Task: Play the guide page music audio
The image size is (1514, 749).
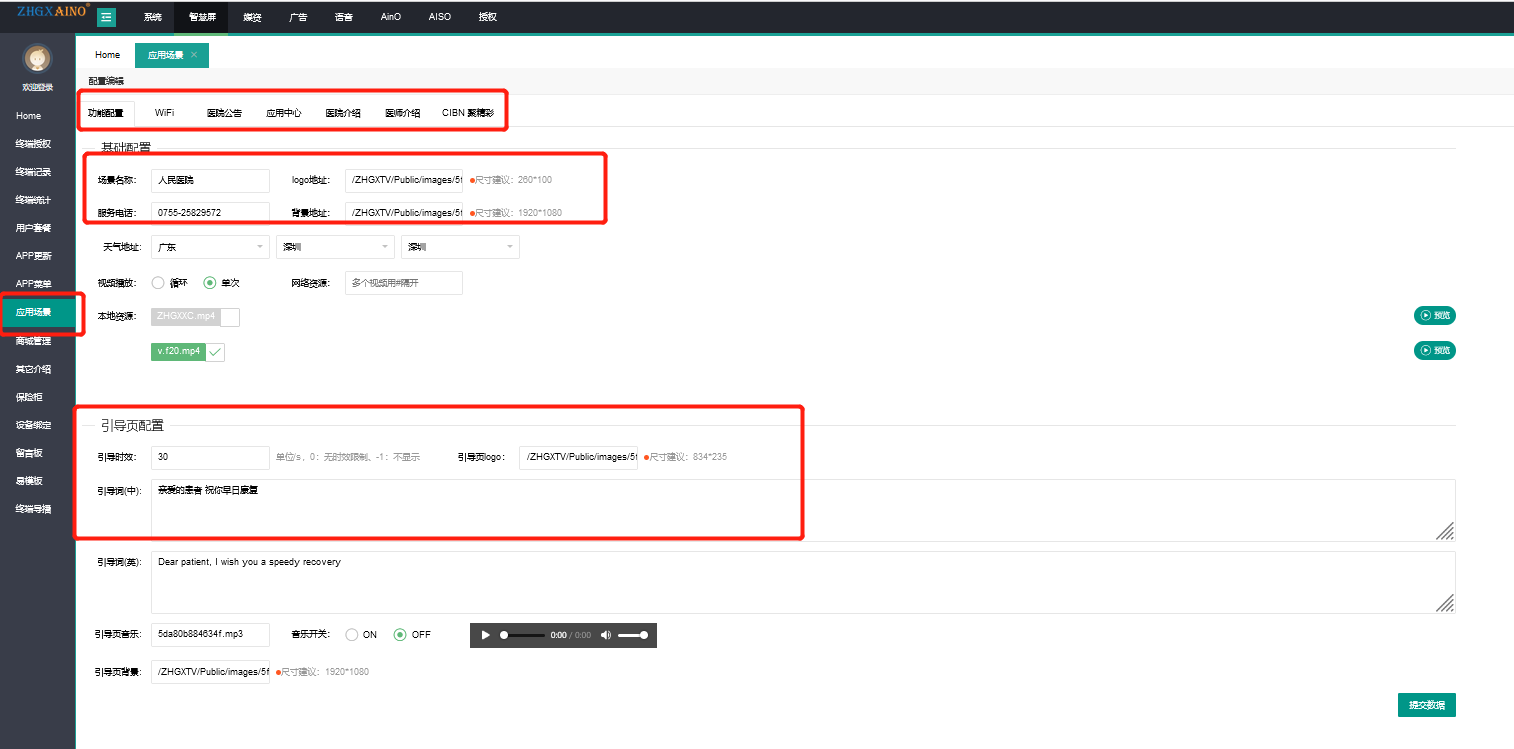Action: click(486, 635)
